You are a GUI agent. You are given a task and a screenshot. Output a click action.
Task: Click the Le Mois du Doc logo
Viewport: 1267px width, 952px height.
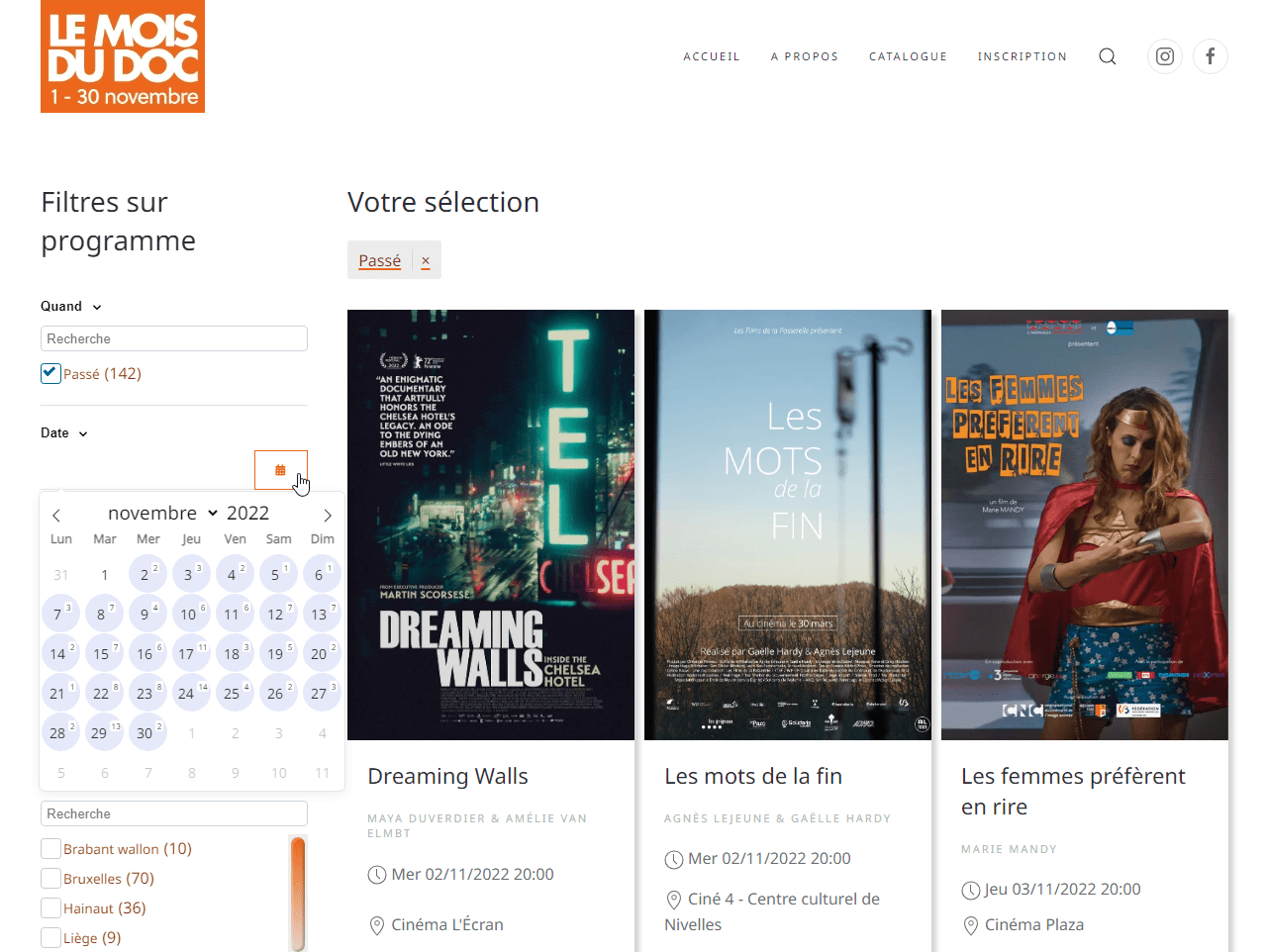[123, 56]
